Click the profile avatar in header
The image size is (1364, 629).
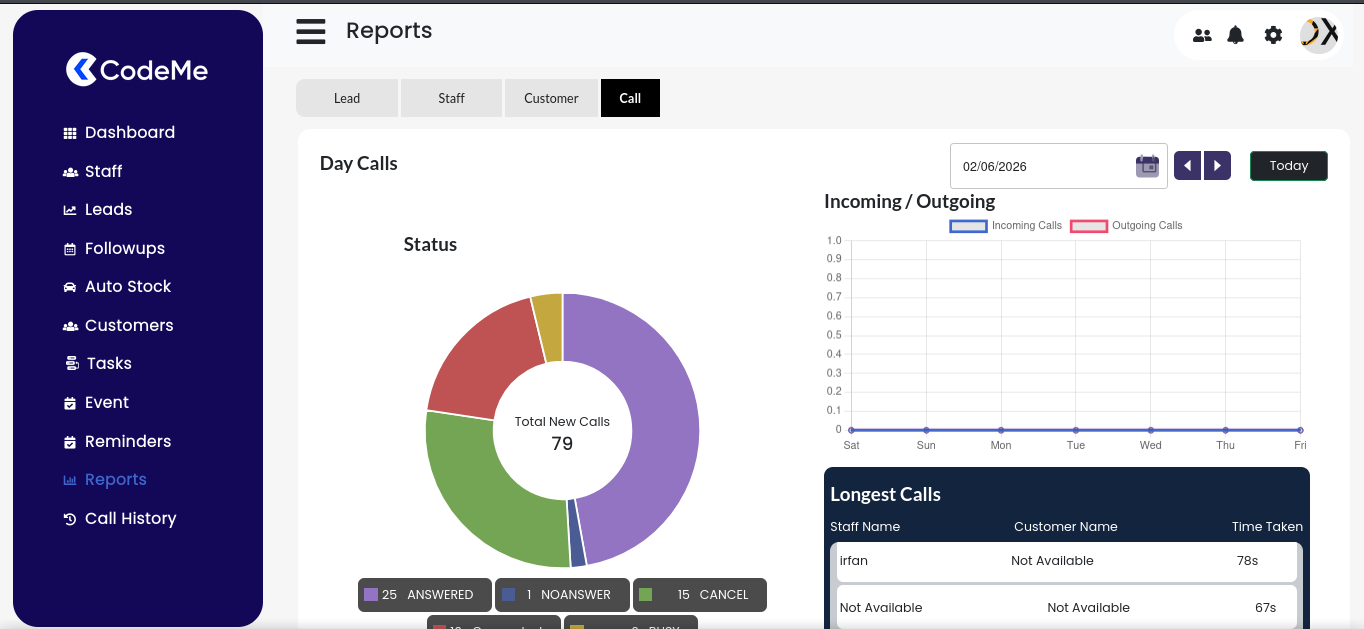(1319, 35)
